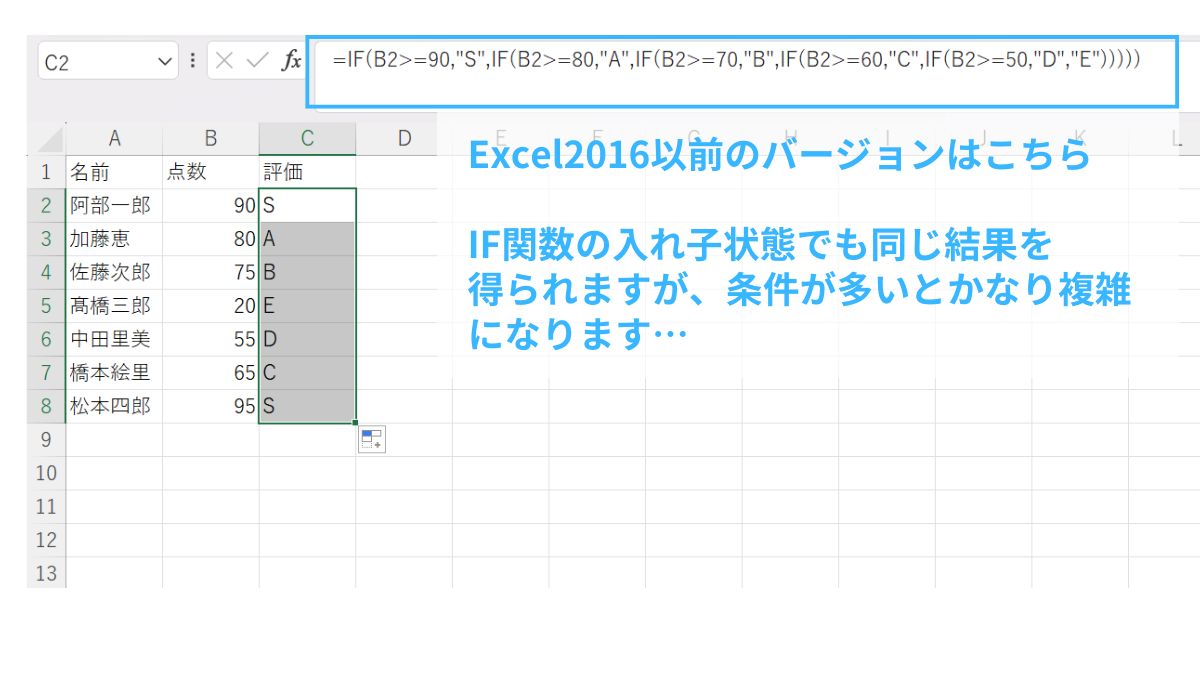Click the three-dot handle beside Name Box
The height and width of the screenshot is (675, 1200).
[x=192, y=61]
